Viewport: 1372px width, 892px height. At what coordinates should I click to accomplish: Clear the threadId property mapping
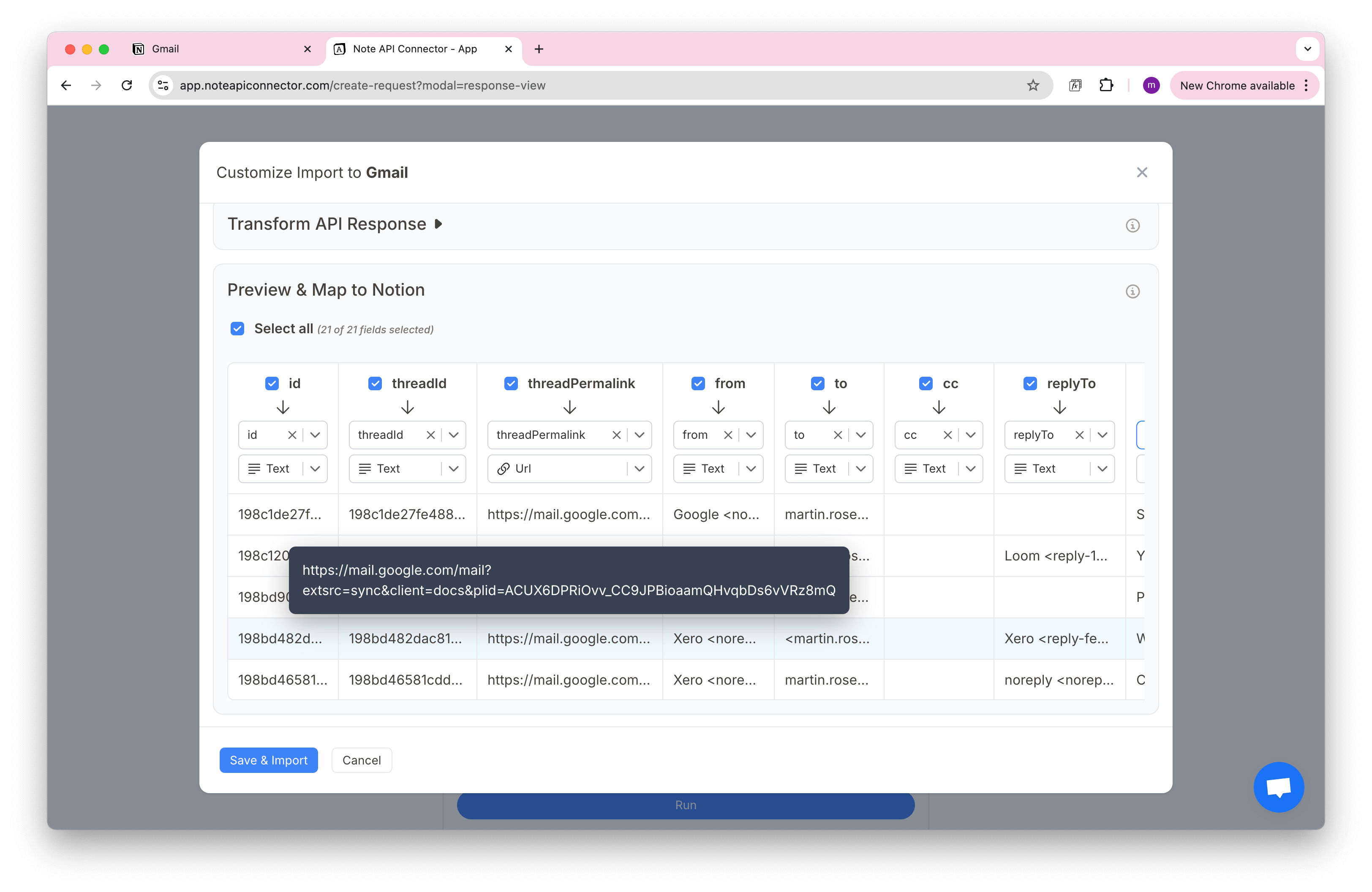[430, 435]
